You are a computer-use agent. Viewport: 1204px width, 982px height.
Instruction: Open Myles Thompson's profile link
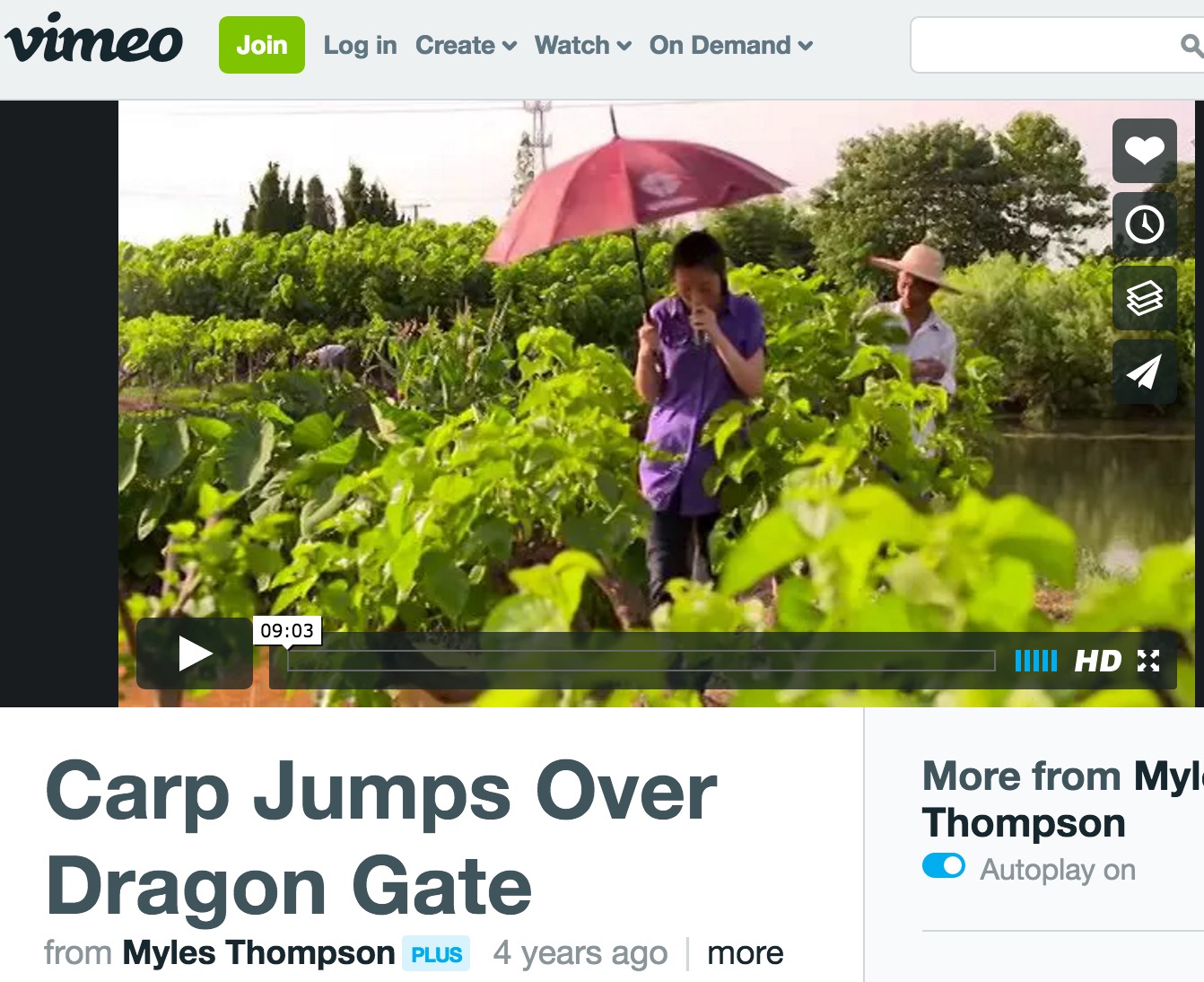[258, 952]
